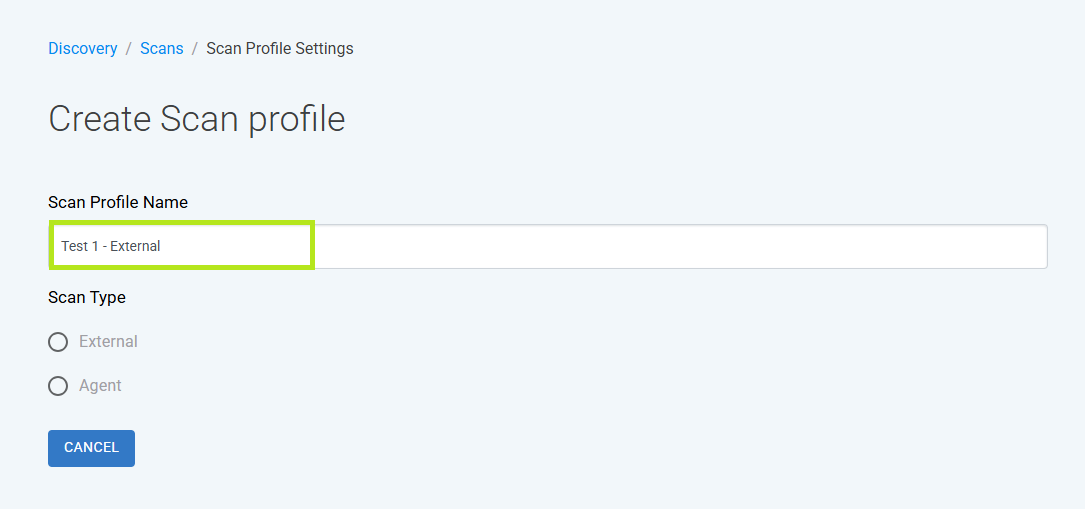This screenshot has height=509, width=1085.
Task: Click the digit 1 in the profile name field
Action: (x=95, y=246)
